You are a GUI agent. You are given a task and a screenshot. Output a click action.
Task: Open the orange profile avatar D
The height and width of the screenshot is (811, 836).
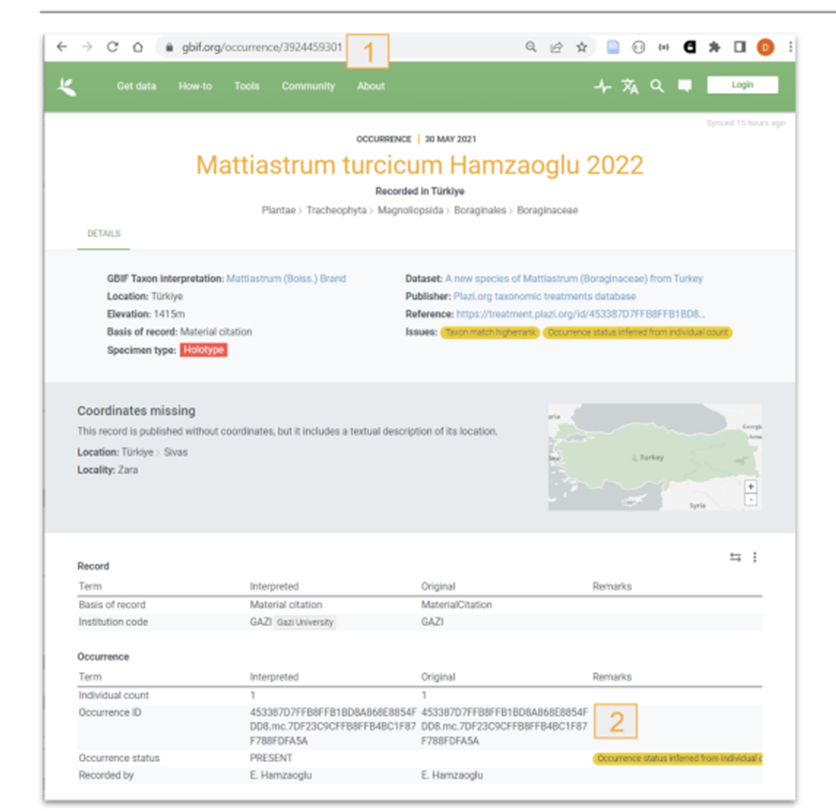click(x=765, y=47)
